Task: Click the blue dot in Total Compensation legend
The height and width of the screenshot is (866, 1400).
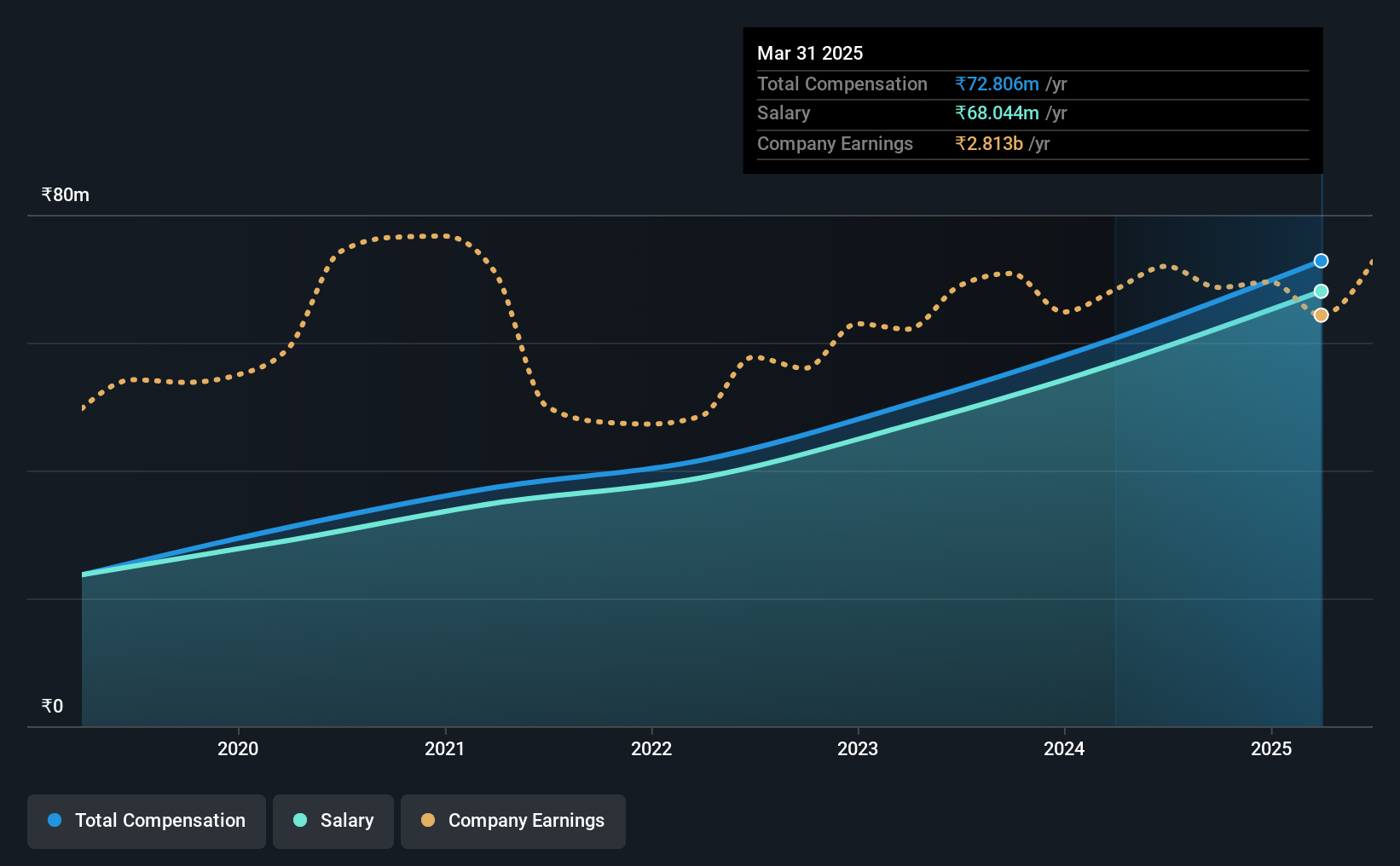Action: pyautogui.click(x=55, y=820)
